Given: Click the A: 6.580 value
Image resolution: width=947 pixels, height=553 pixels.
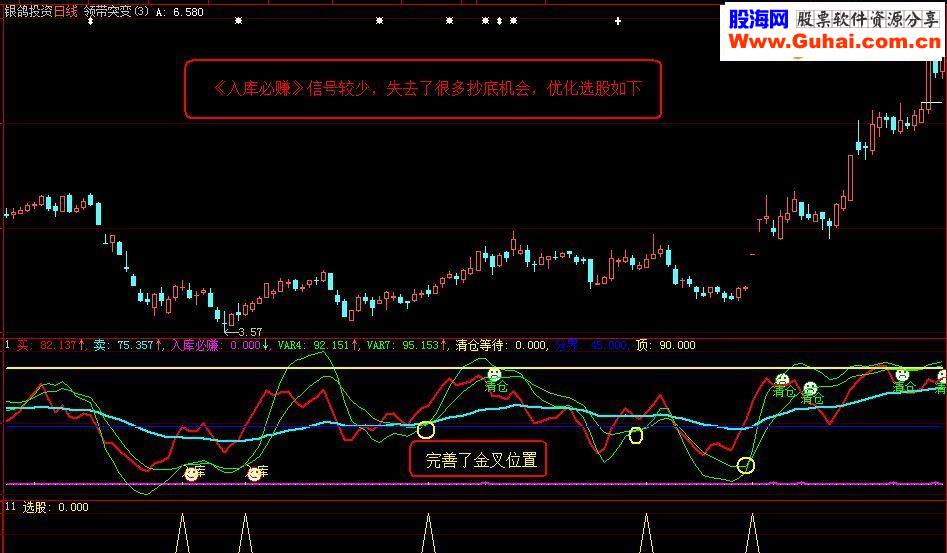Looking at the screenshot, I should pos(179,12).
